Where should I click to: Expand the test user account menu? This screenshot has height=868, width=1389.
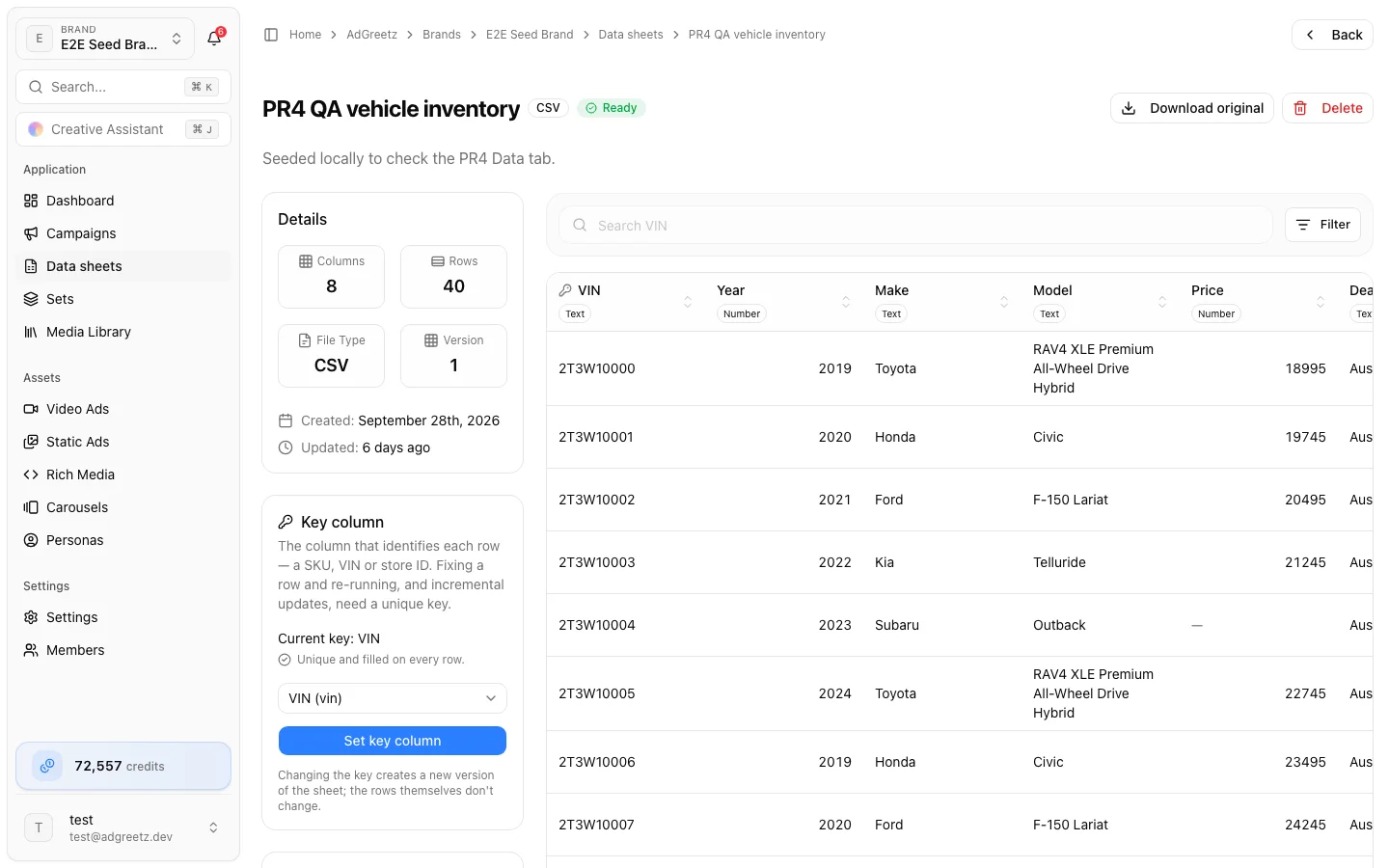click(x=123, y=827)
